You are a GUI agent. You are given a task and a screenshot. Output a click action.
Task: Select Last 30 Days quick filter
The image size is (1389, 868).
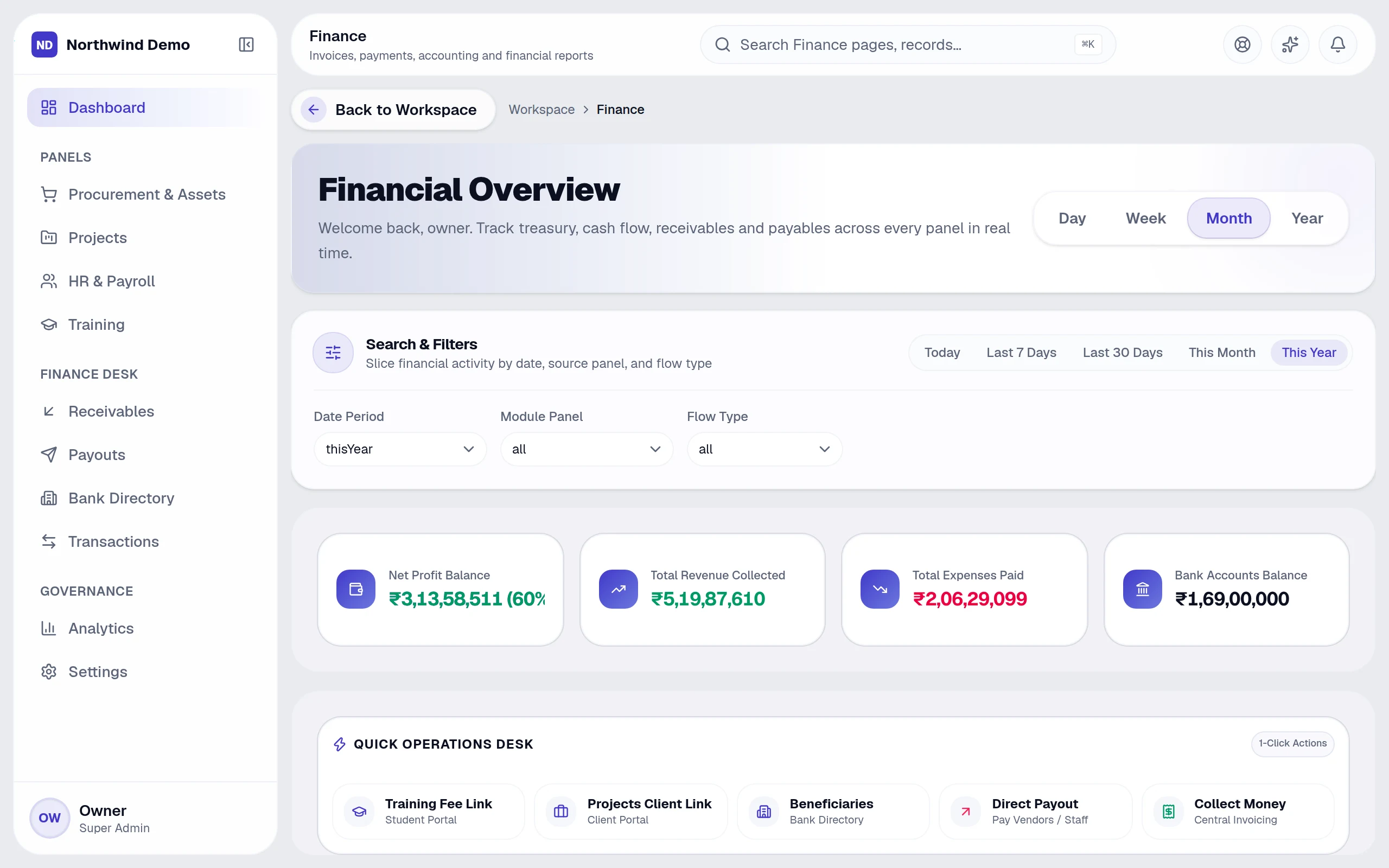[1122, 353]
